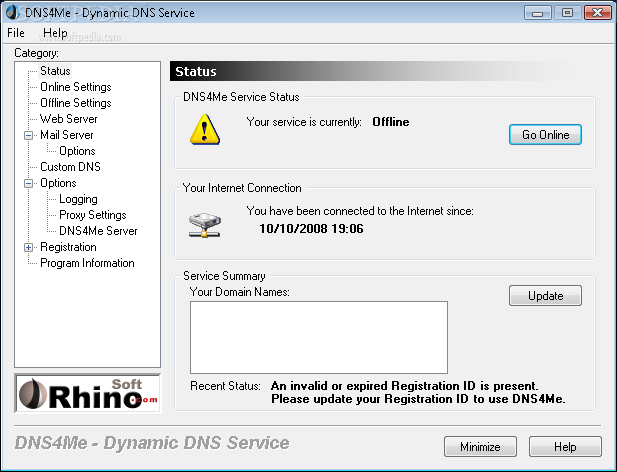Click the DNS4Me title bar app icon
The image size is (617, 472).
pyautogui.click(x=13, y=12)
